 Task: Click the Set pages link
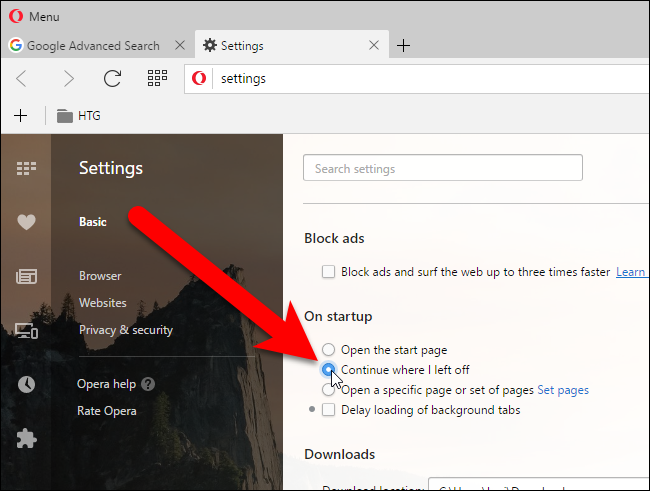click(563, 390)
